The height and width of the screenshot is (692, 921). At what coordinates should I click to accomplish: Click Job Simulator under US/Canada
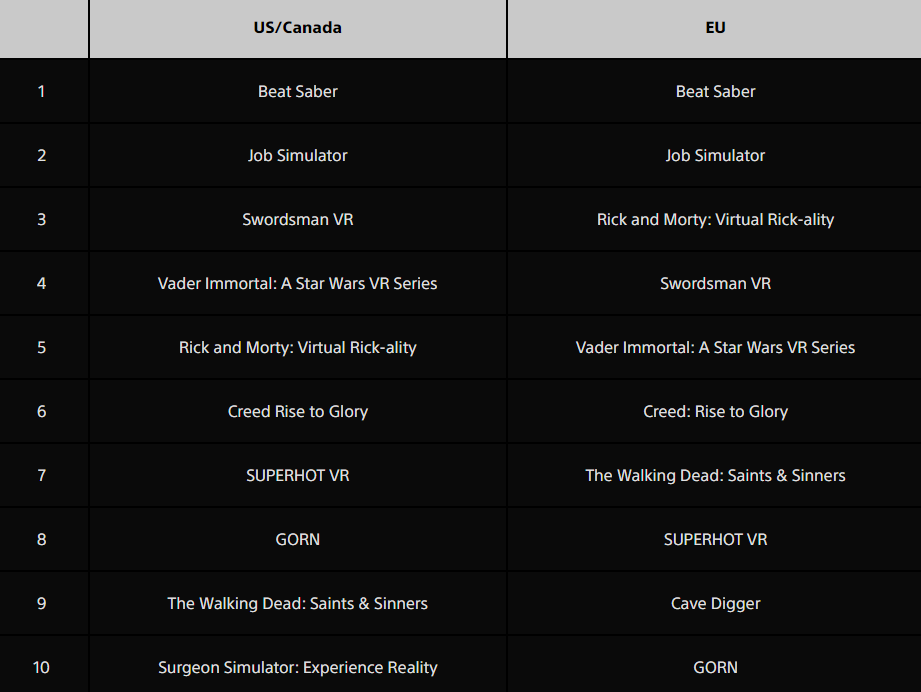[298, 155]
